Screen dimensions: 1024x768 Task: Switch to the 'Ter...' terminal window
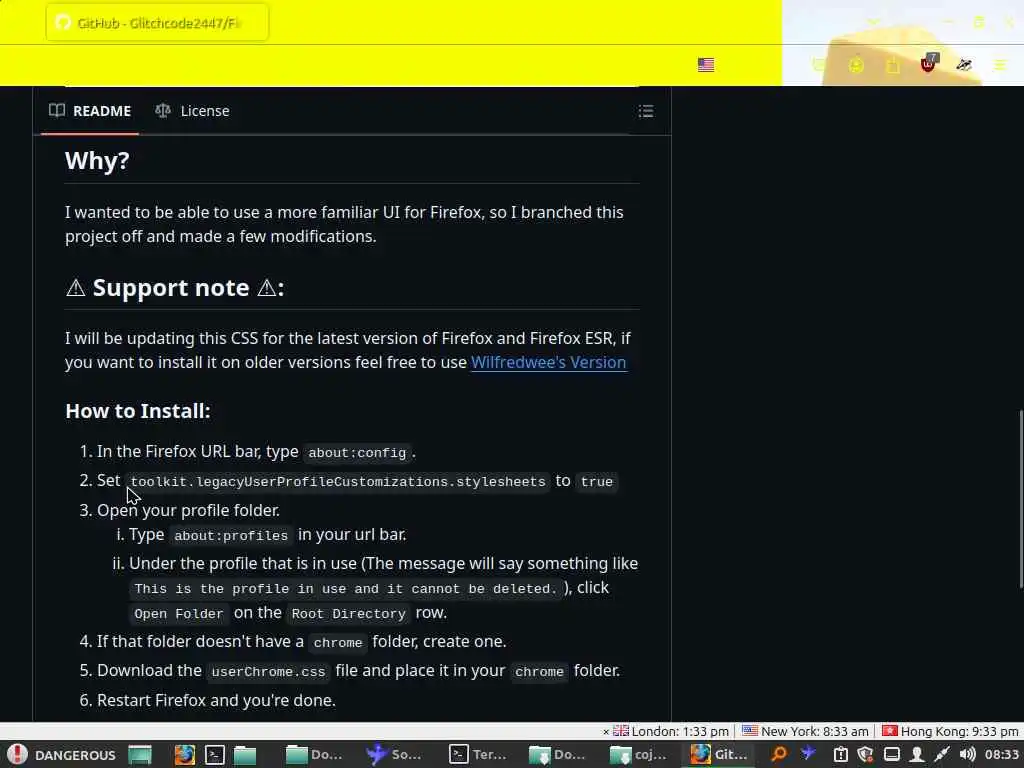[x=478, y=755]
